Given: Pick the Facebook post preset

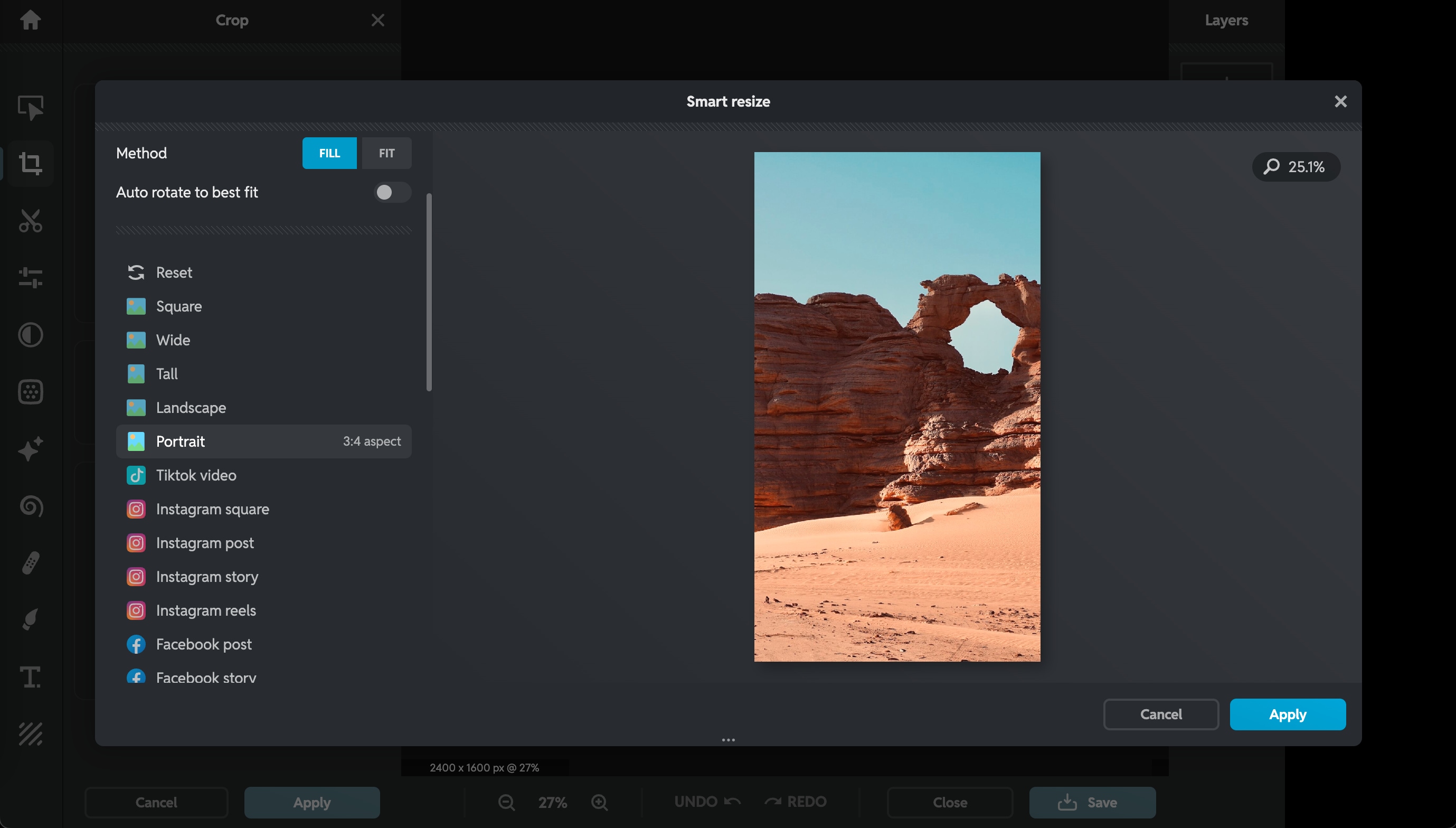Looking at the screenshot, I should click(x=263, y=644).
